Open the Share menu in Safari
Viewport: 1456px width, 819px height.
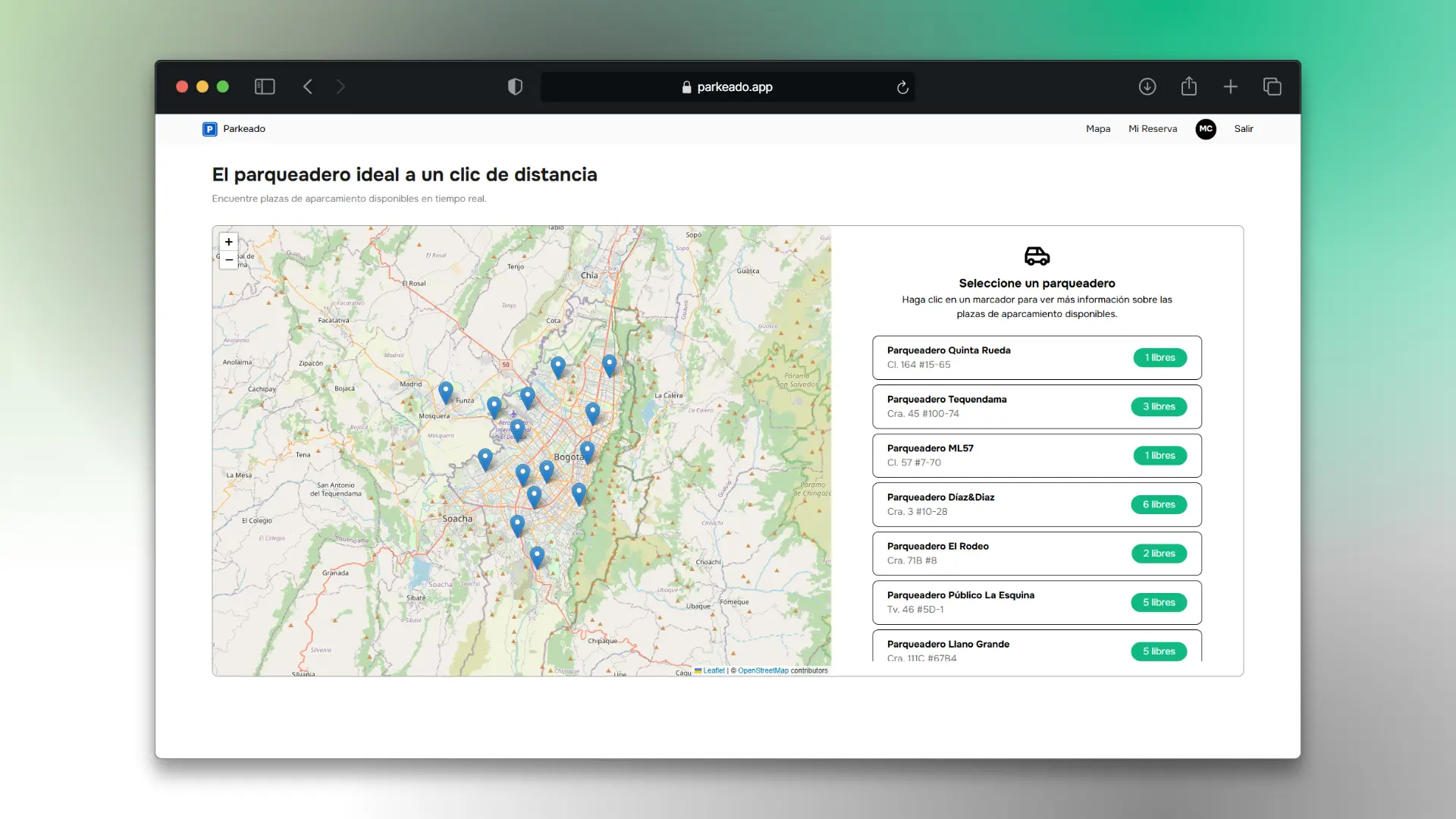pyautogui.click(x=1189, y=86)
